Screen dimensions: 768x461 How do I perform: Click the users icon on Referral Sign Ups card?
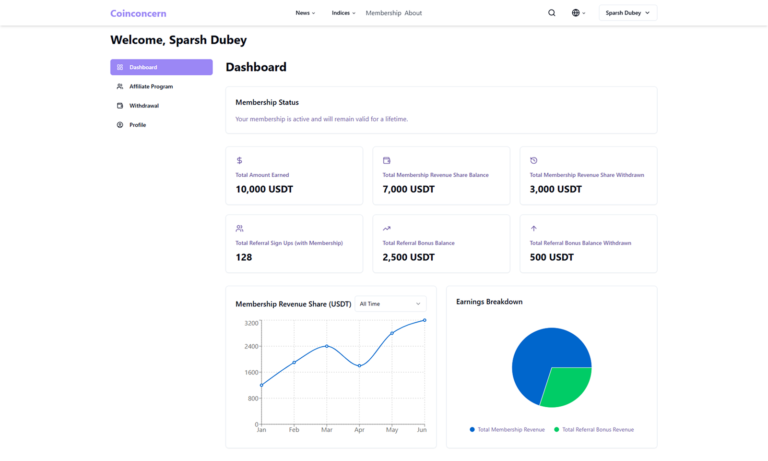point(239,228)
